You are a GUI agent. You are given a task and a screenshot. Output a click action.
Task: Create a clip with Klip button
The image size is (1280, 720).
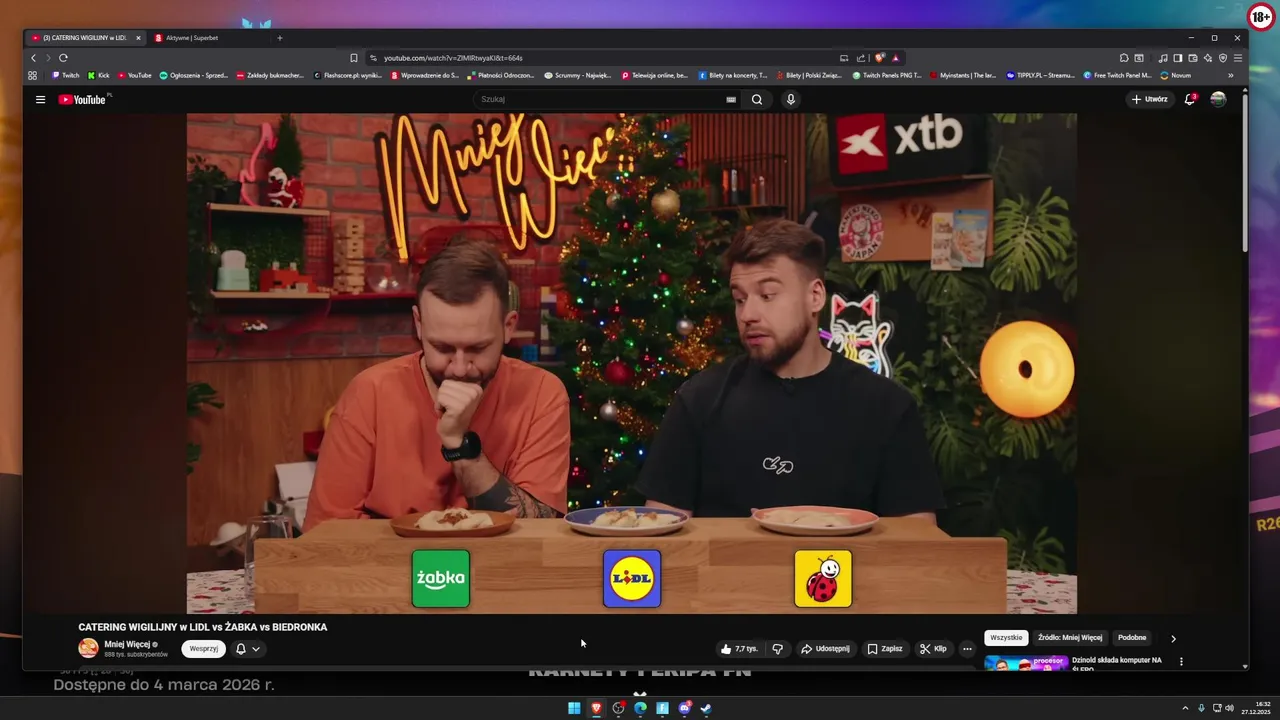933,649
